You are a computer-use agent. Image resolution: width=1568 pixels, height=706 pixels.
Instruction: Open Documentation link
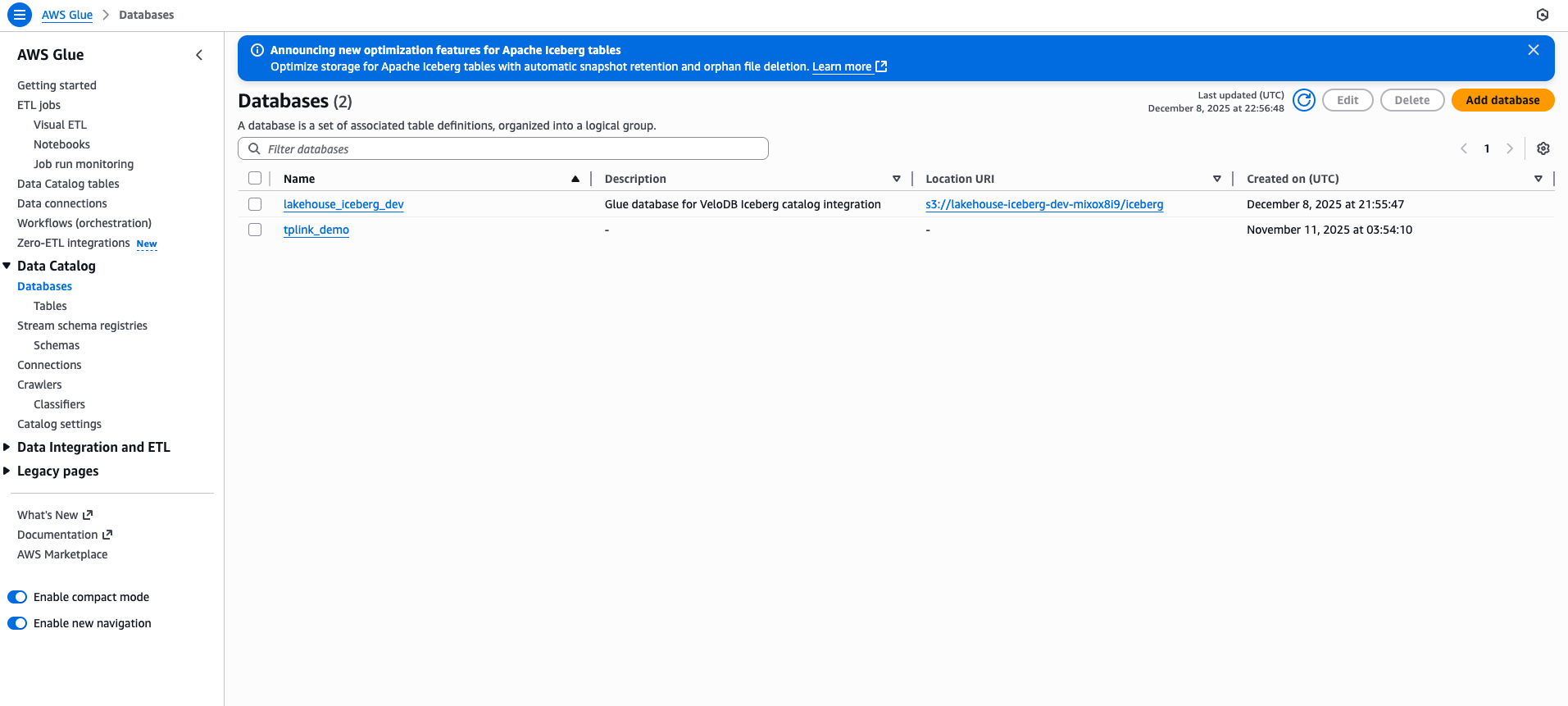click(57, 535)
